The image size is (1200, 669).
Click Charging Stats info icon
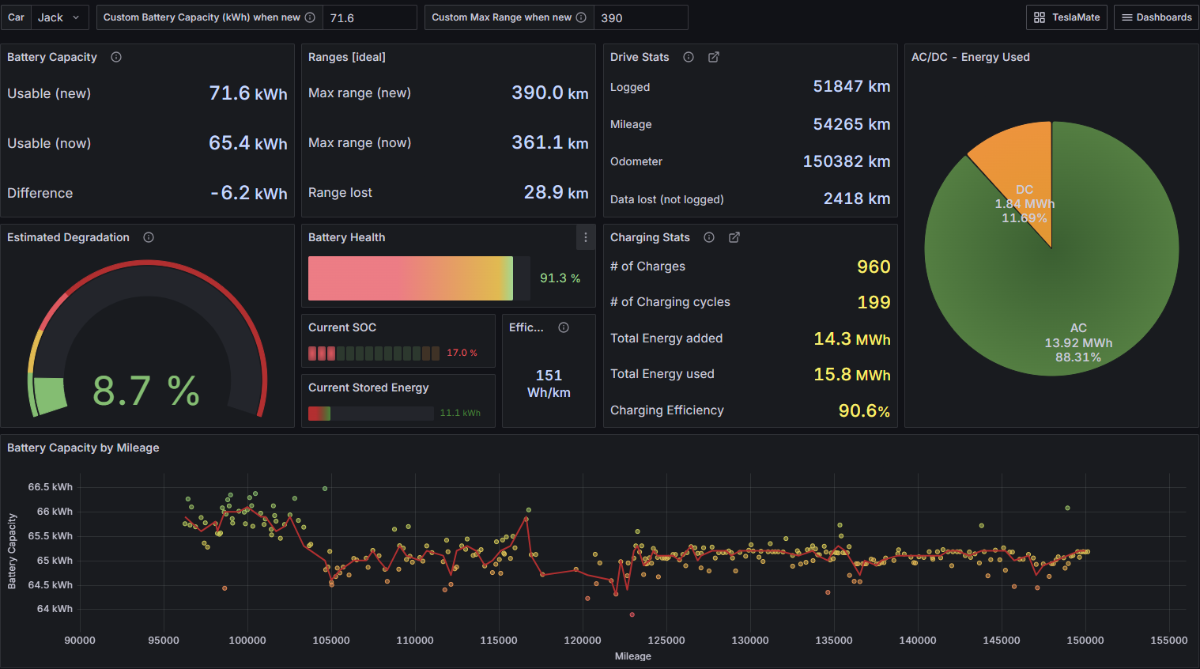click(x=708, y=238)
